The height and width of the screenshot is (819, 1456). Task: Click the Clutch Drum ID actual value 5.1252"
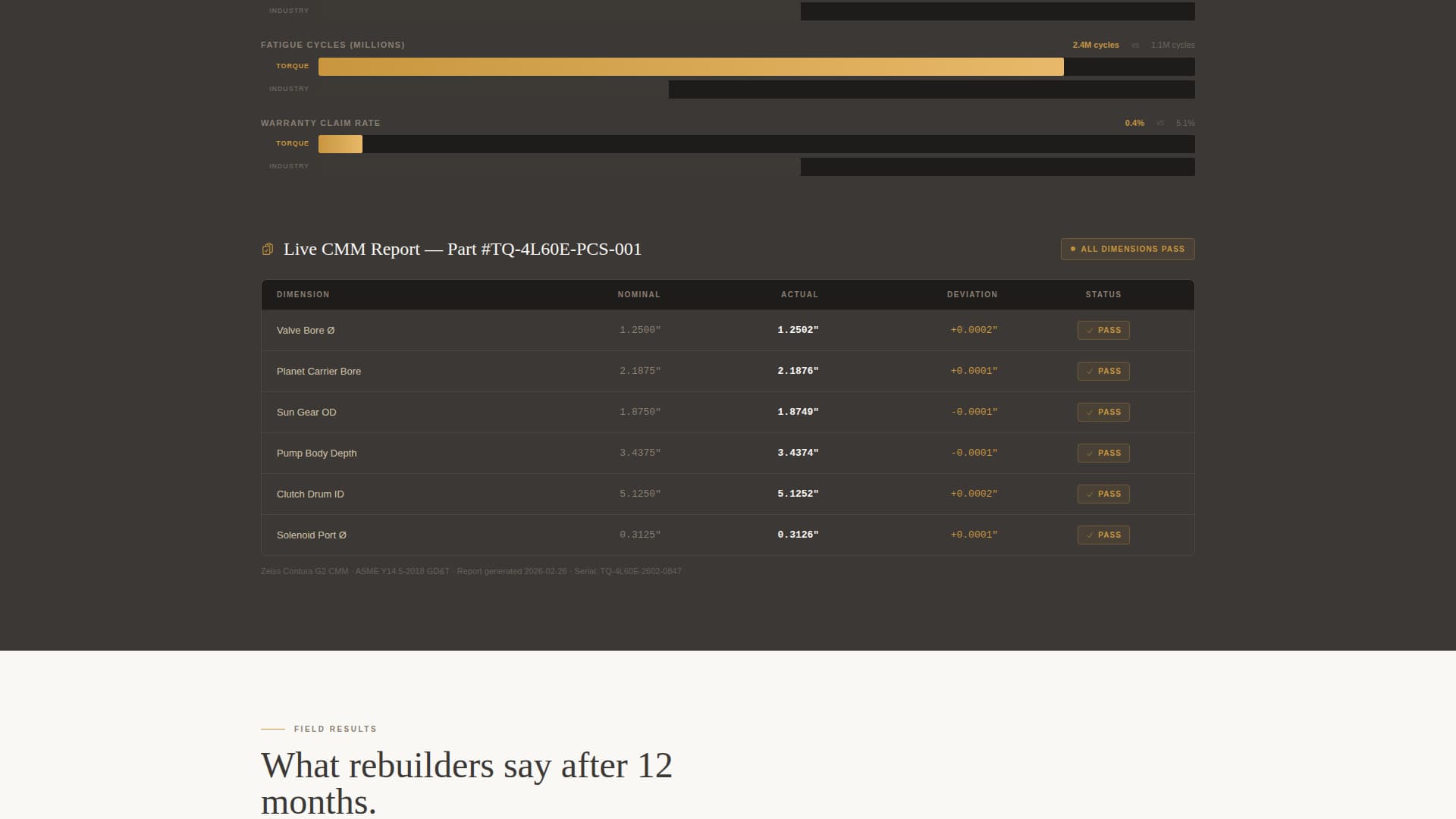(798, 494)
